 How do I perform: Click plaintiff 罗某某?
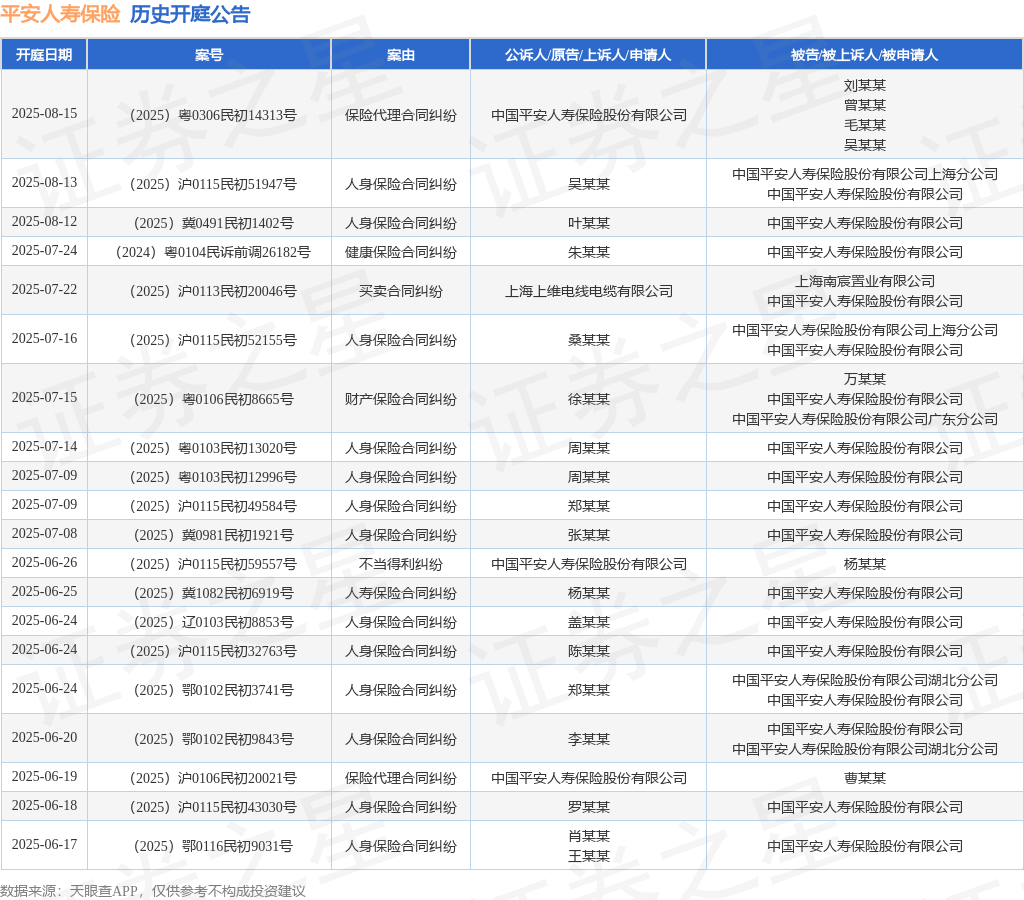pyautogui.click(x=588, y=807)
